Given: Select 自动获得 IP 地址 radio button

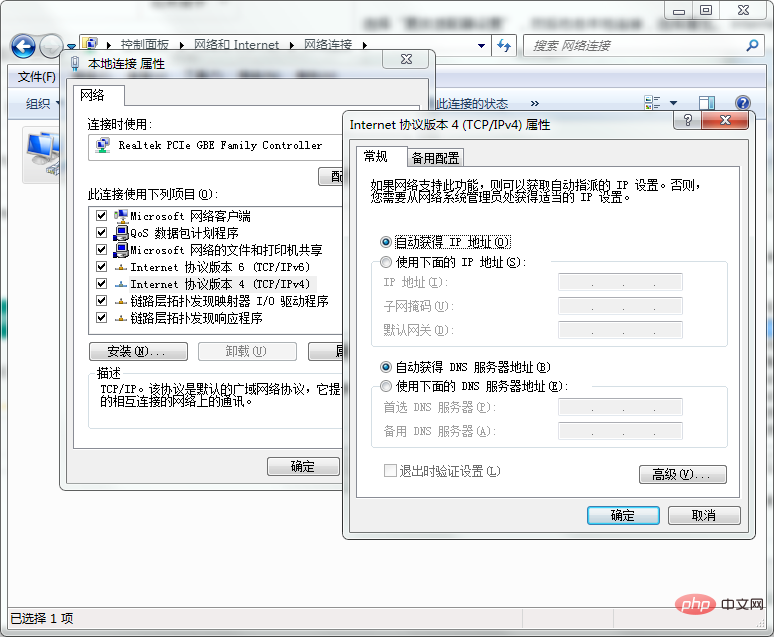Looking at the screenshot, I should point(386,242).
